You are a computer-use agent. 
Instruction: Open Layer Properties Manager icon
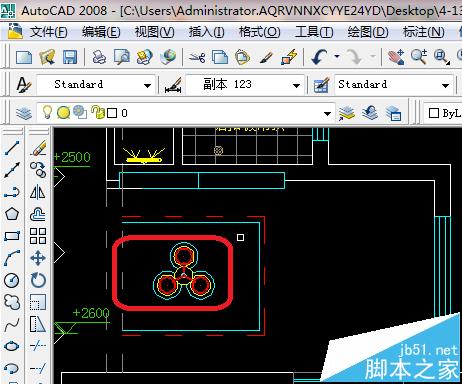24,113
